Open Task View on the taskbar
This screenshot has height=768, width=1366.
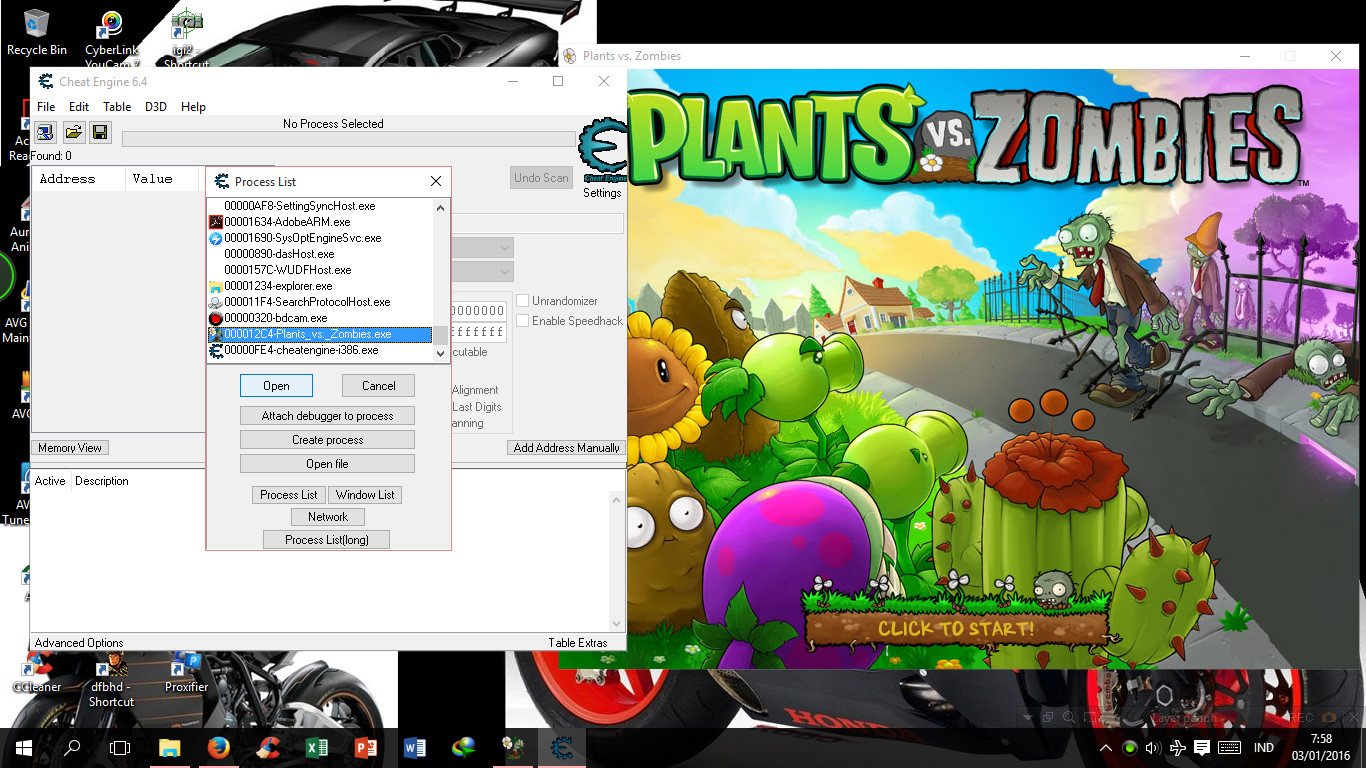click(120, 747)
